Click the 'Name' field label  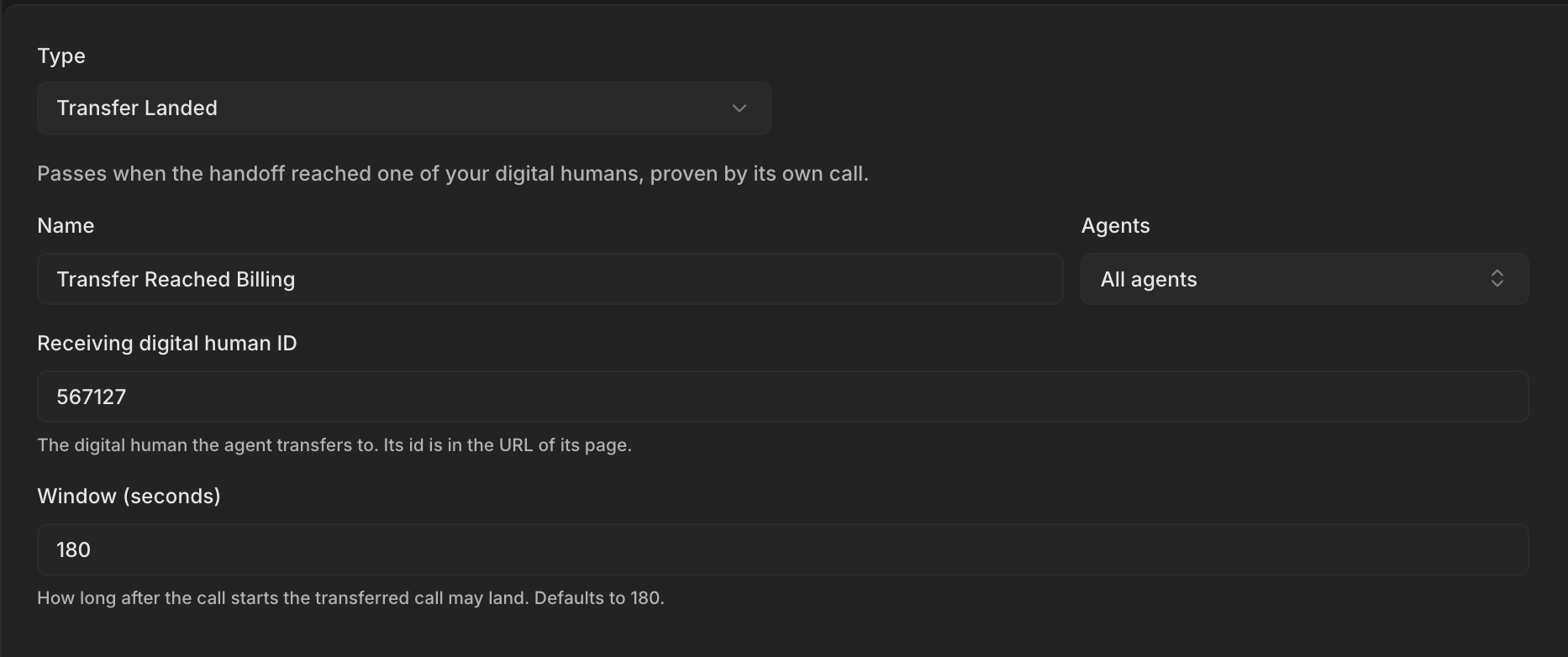coord(66,226)
